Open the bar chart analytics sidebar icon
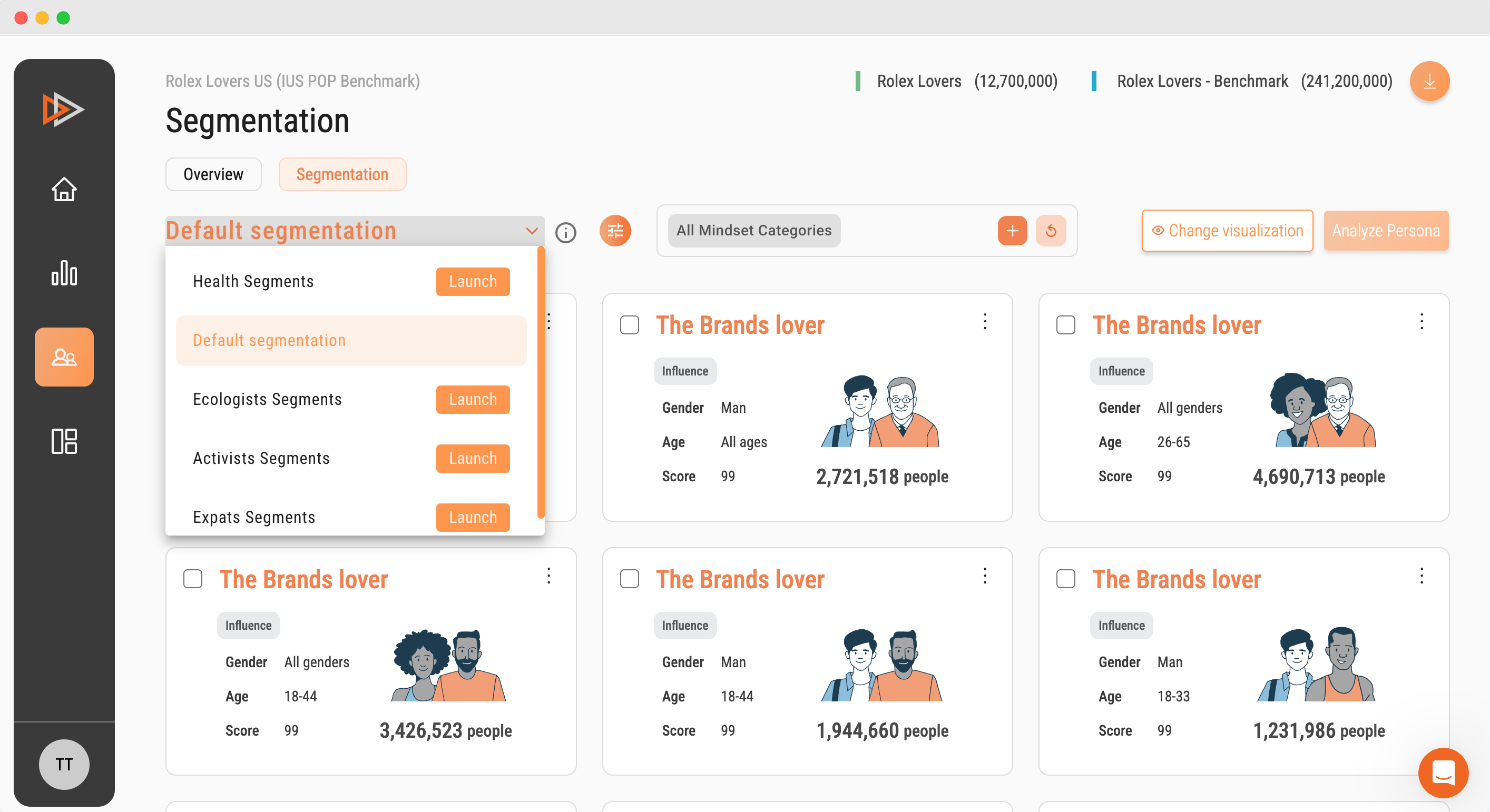Screen dimensions: 1490x812 tap(64, 272)
